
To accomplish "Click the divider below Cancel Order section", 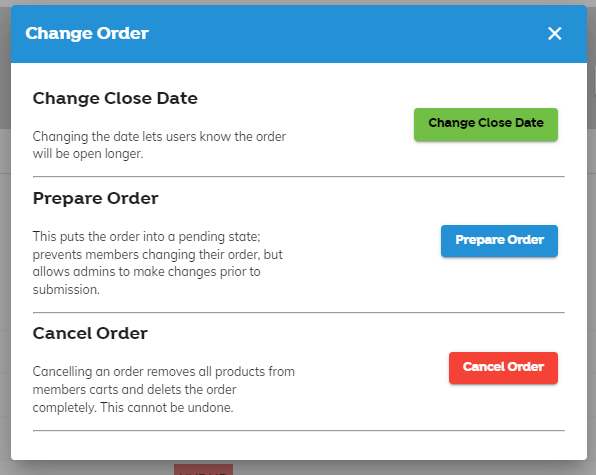I will [x=299, y=431].
